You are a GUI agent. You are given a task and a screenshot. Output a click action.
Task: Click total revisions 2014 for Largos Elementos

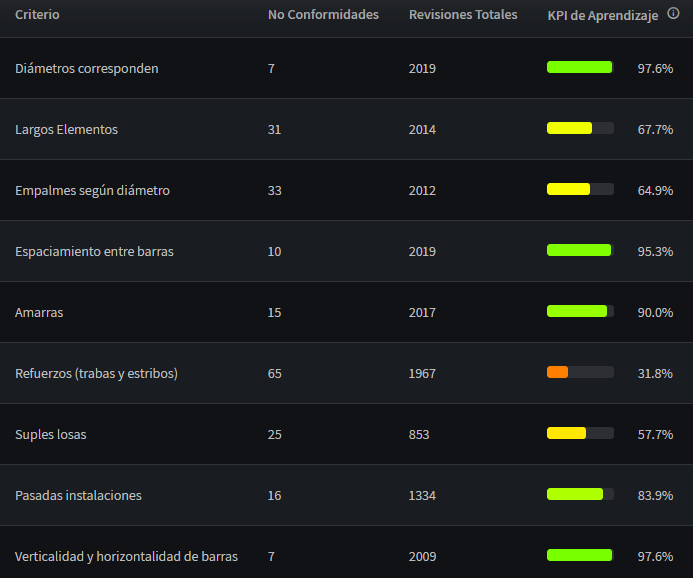pos(422,129)
